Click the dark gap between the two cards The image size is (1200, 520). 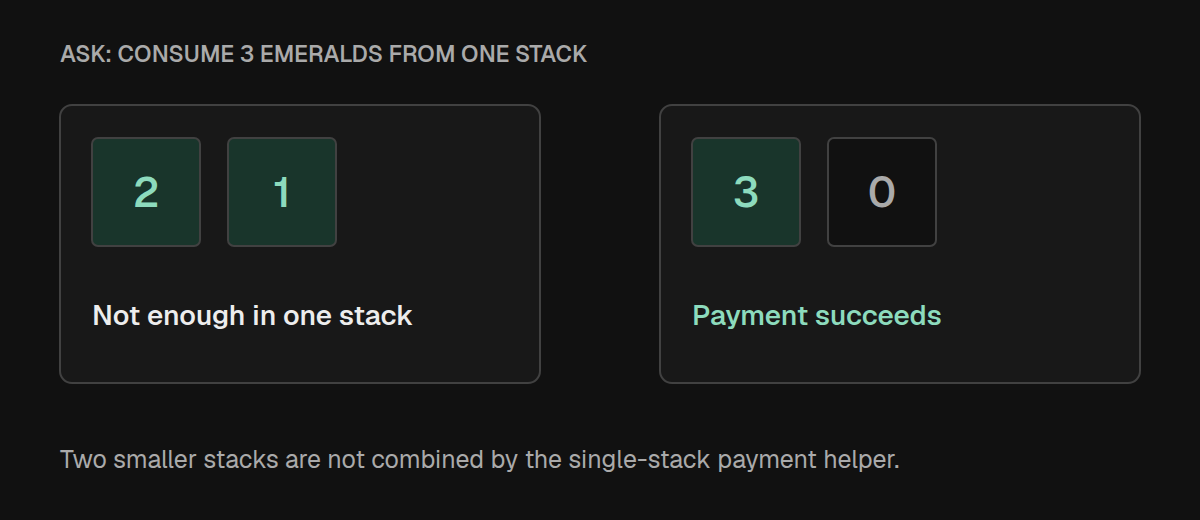600,244
